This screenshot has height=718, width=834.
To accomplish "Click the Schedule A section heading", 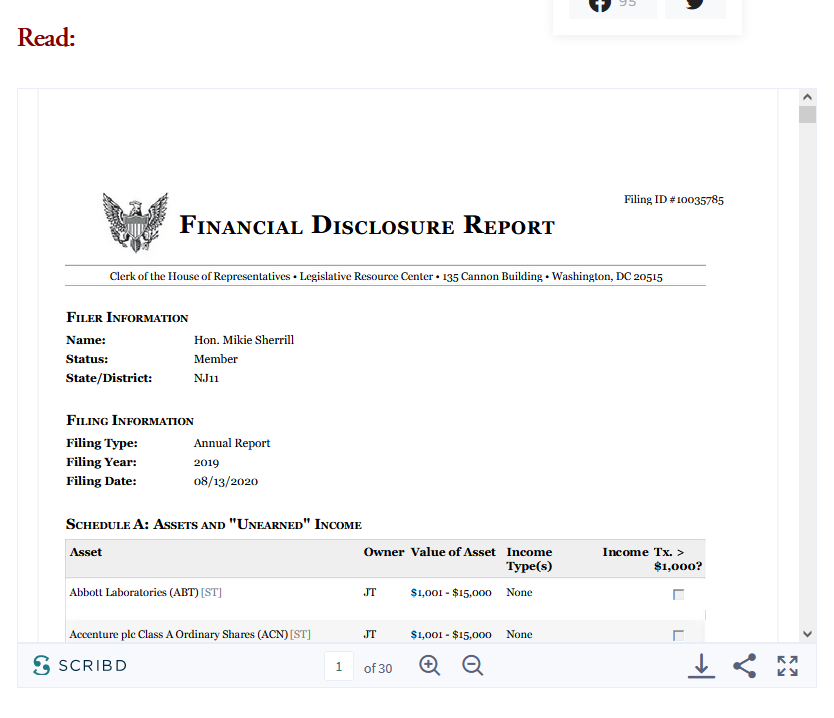I will (x=214, y=524).
